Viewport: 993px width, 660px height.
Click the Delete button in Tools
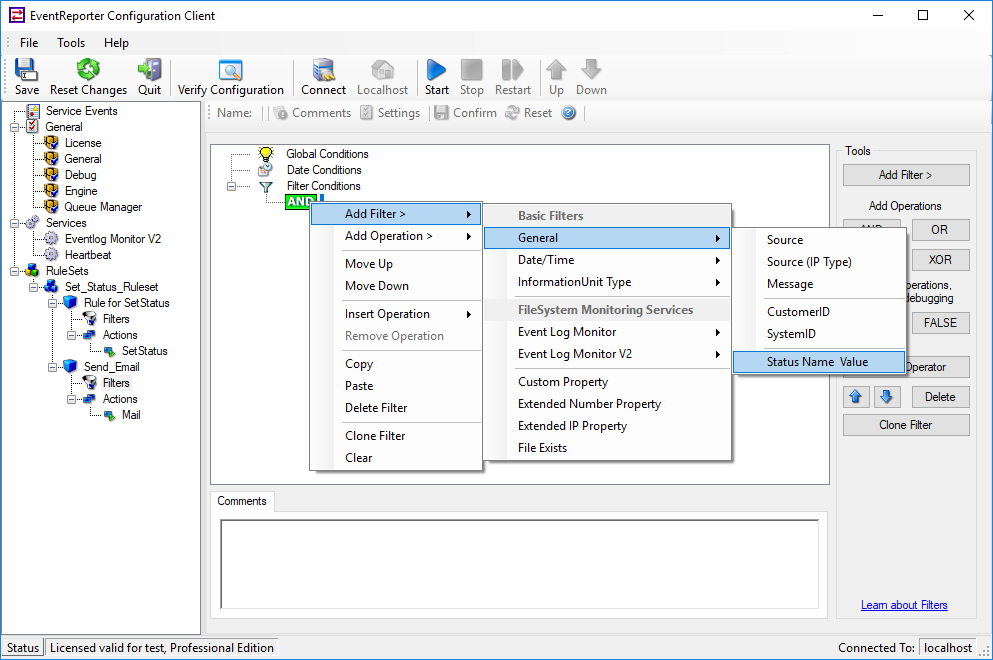point(940,397)
